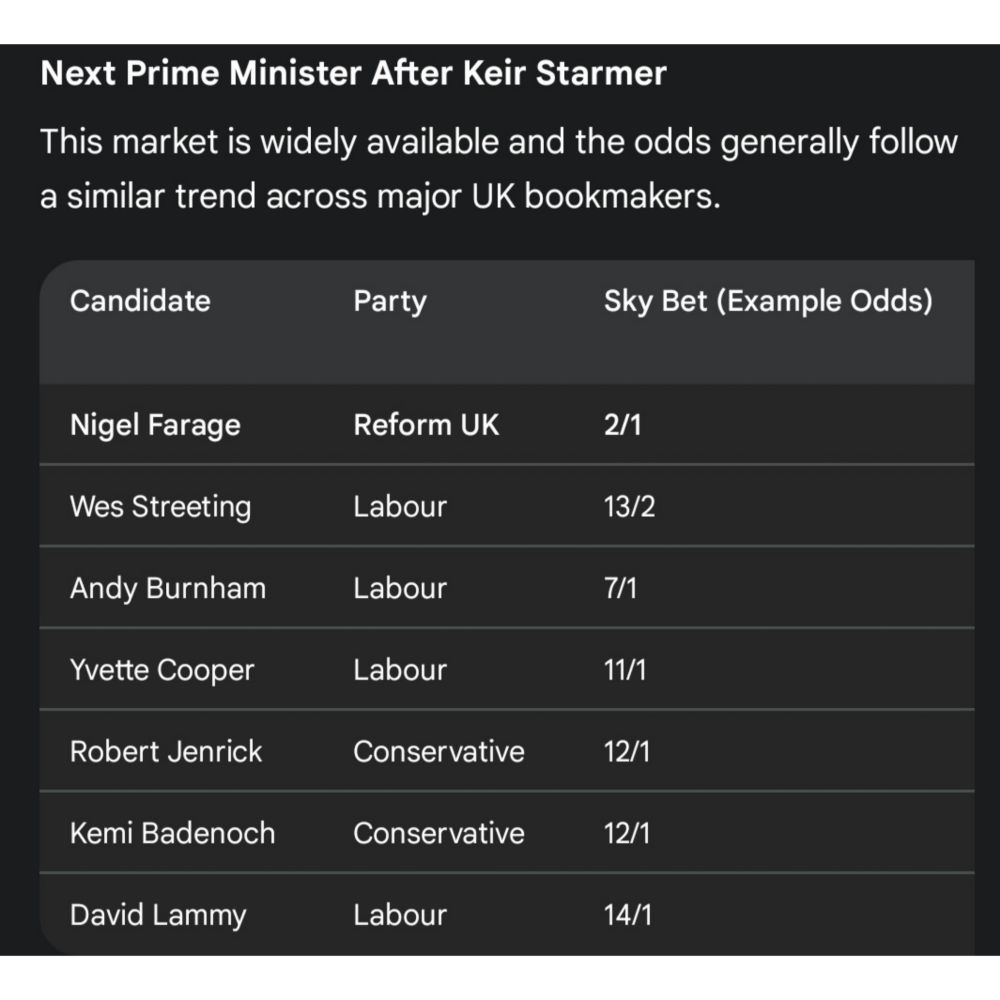Click Labour party next to Yvette Cooper
This screenshot has width=1000, height=1000.
click(x=399, y=670)
